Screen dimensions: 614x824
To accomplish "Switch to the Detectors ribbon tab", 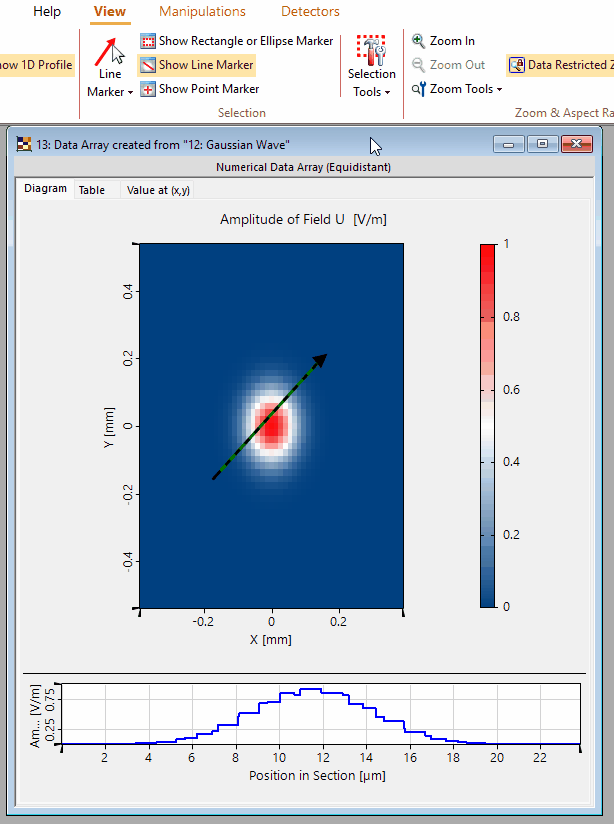I will click(x=310, y=12).
